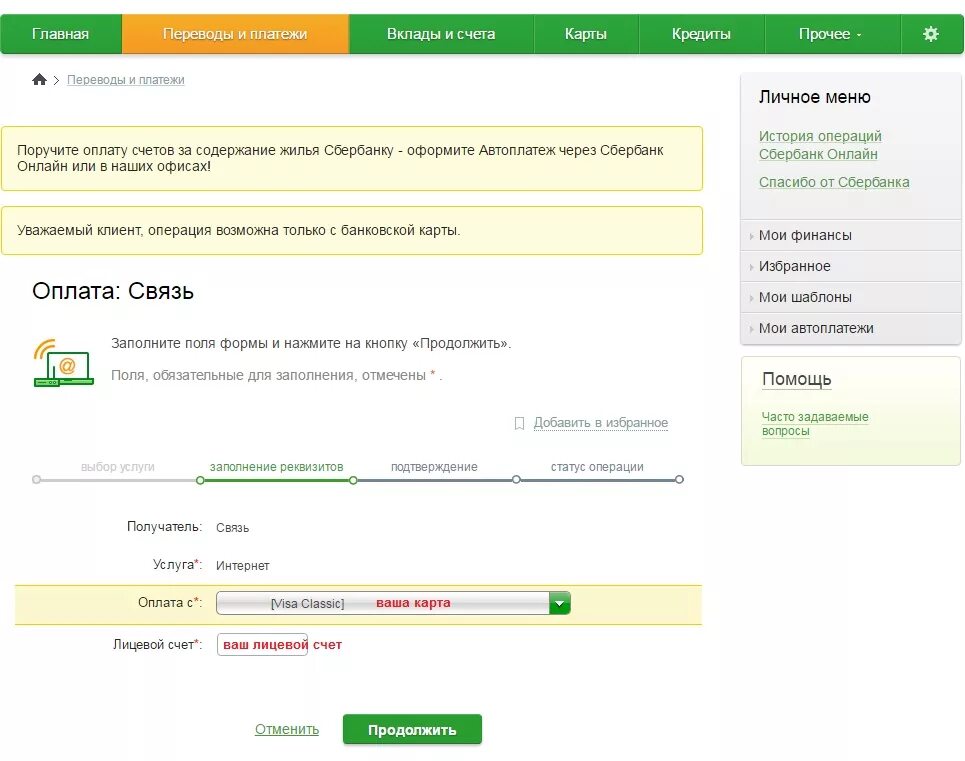Click the выбор услуги progress step

(x=118, y=467)
